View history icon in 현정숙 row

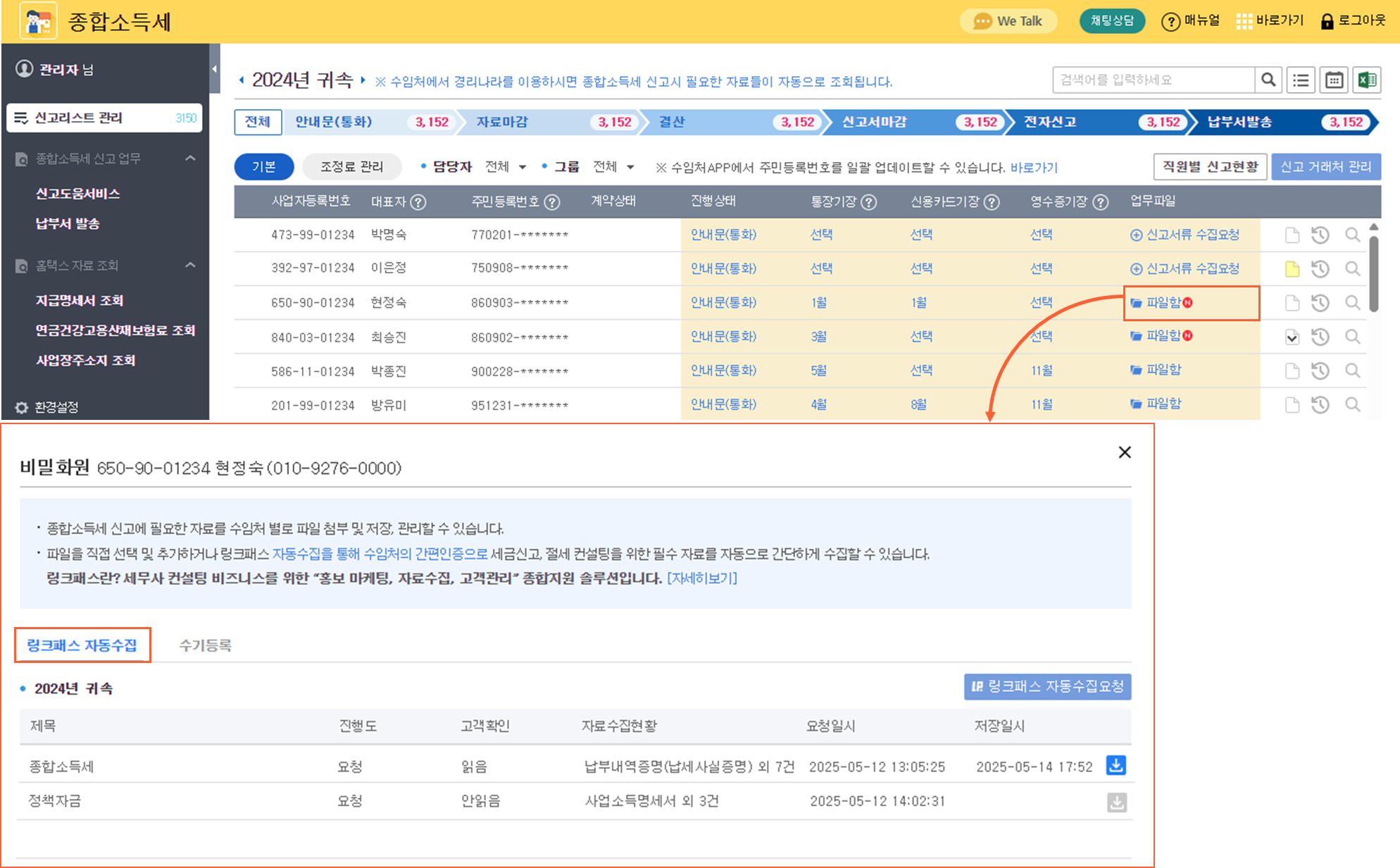1320,303
